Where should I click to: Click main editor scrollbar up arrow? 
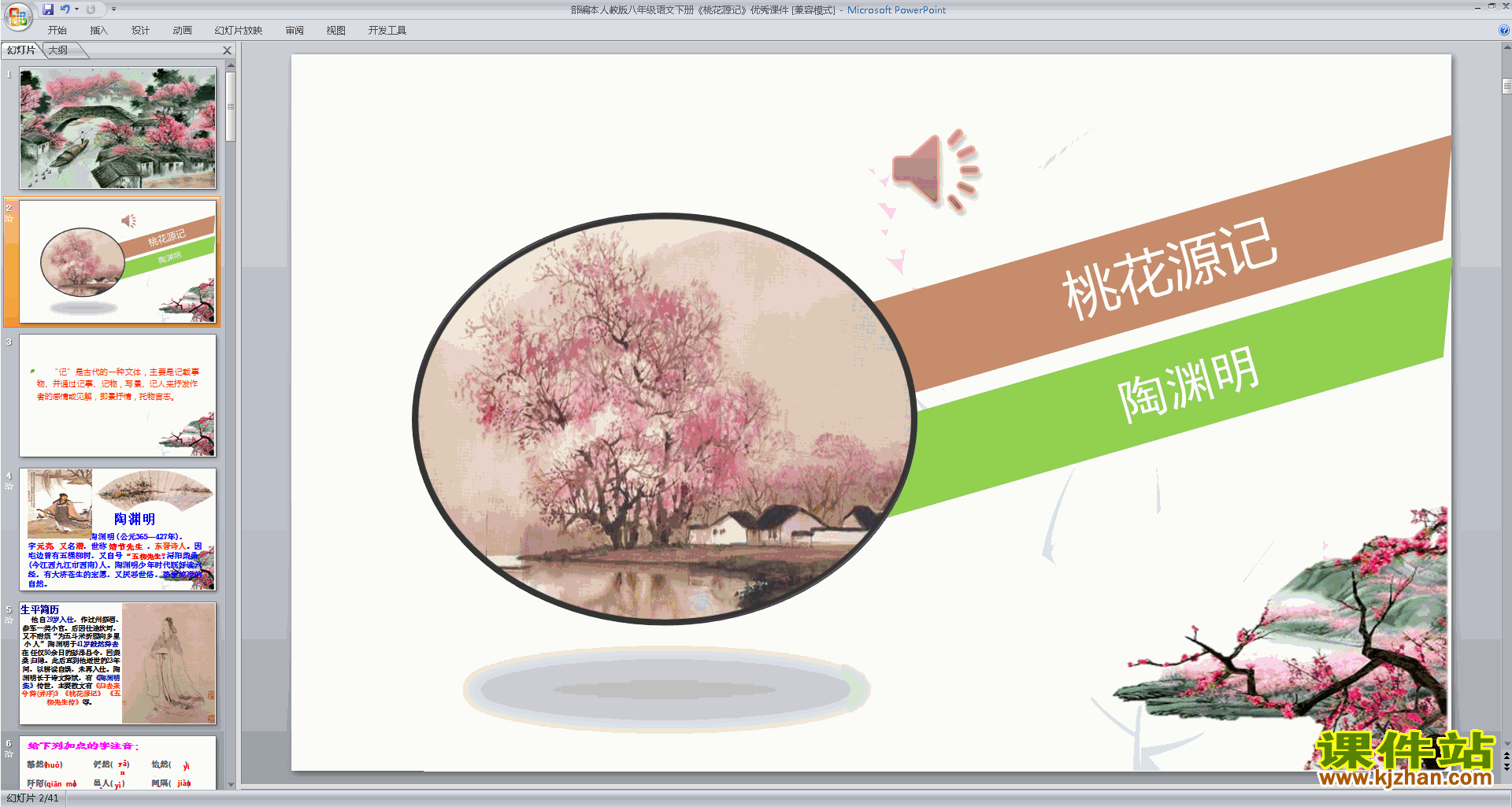tap(1506, 49)
